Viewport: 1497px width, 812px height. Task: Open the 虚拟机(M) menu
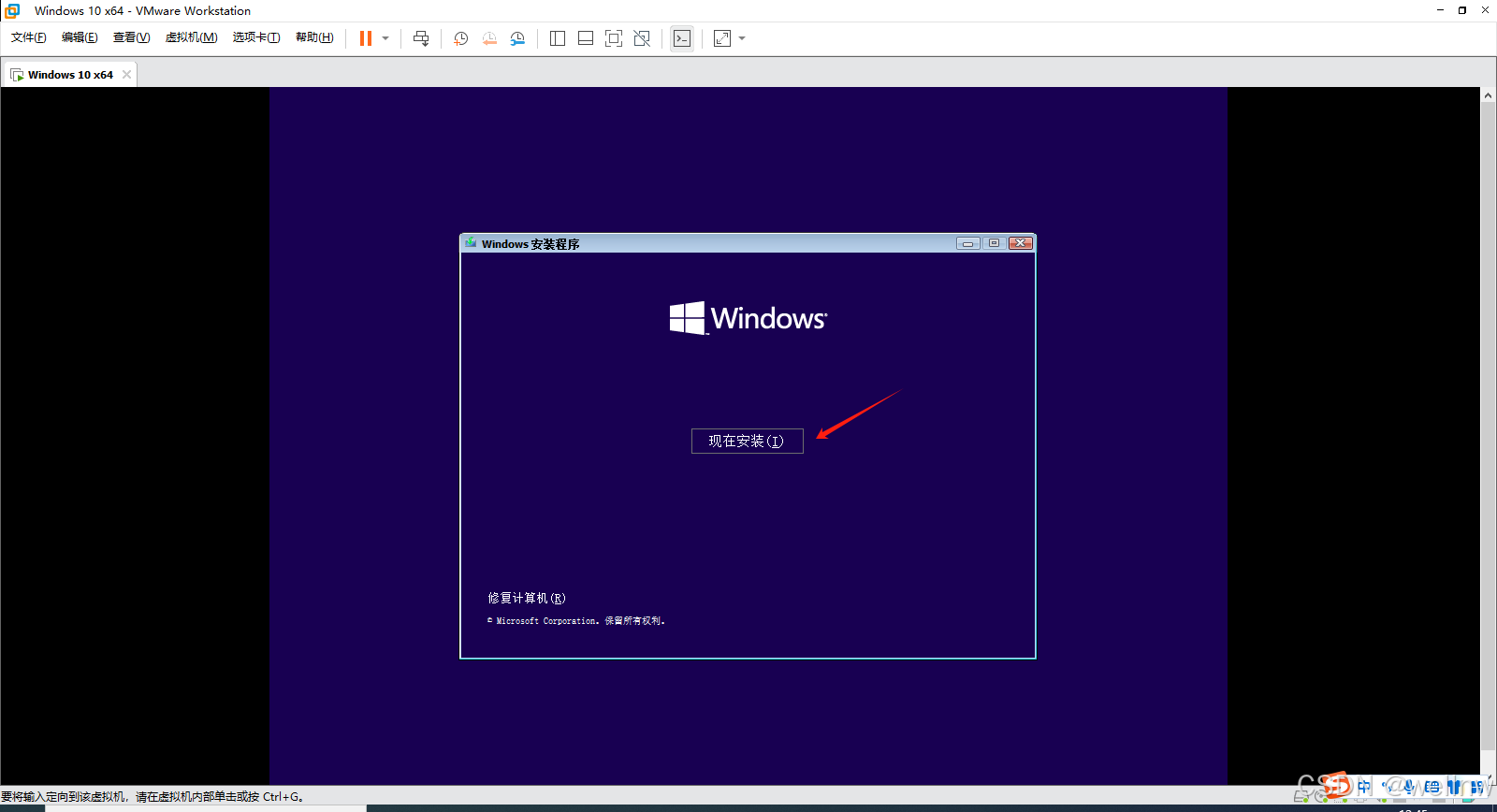pos(191,37)
